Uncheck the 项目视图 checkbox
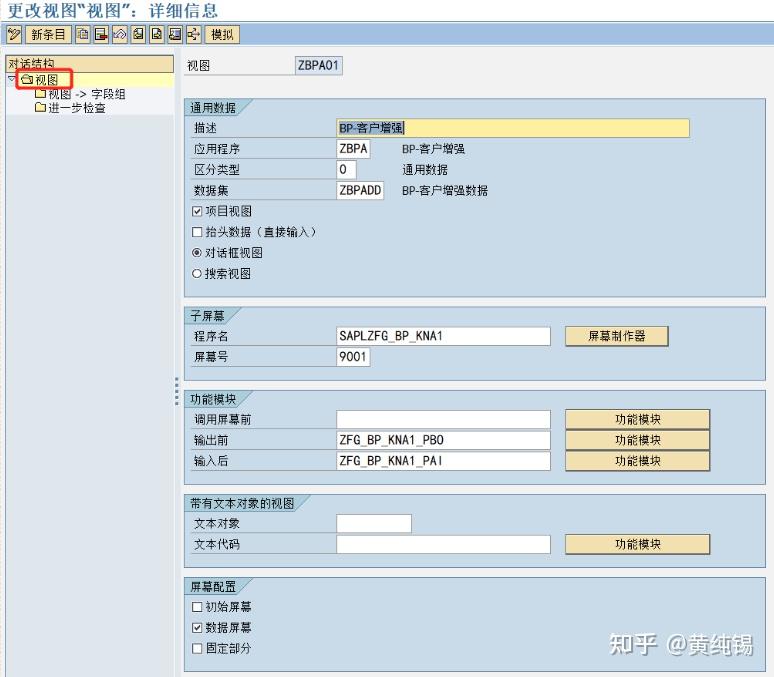Screen dimensions: 774x677 coord(197,211)
